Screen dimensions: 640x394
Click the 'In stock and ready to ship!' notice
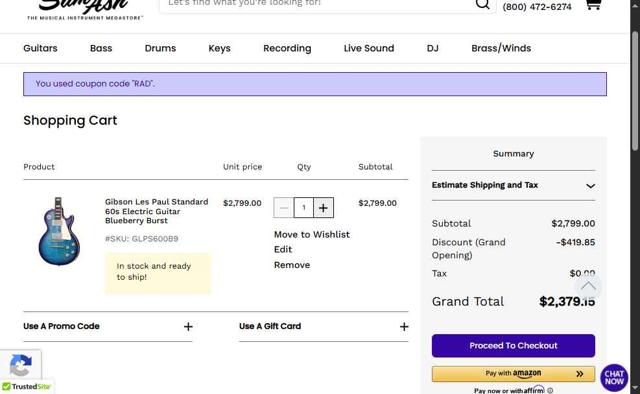click(x=158, y=272)
